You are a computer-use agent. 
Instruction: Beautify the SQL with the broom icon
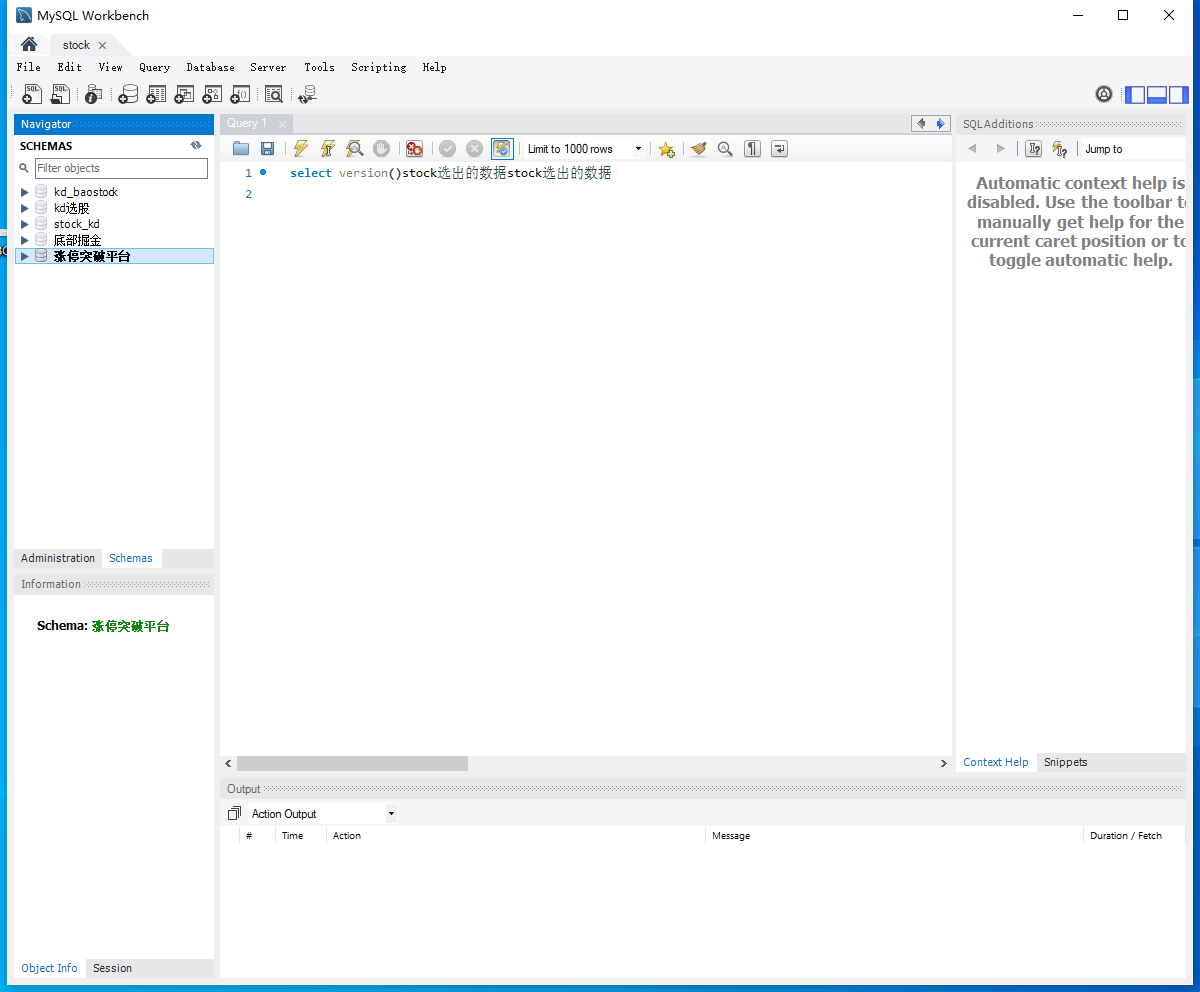pos(698,149)
